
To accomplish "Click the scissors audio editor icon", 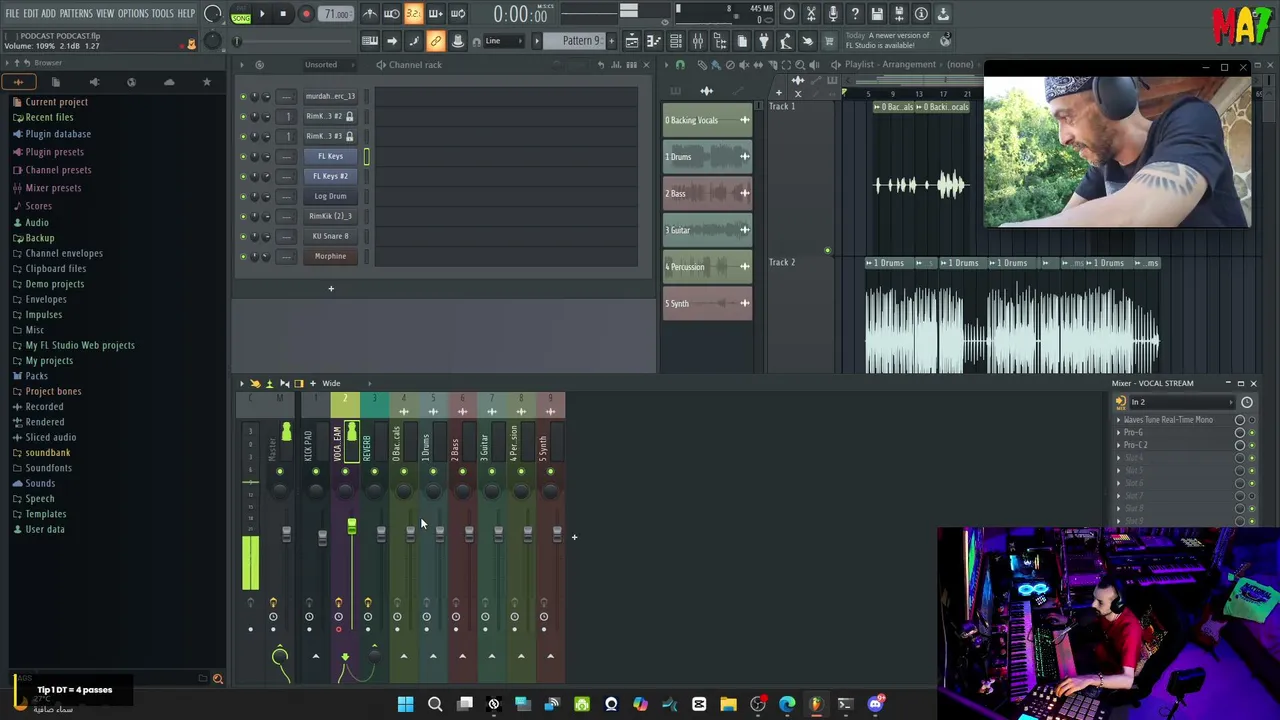I will click(x=811, y=14).
